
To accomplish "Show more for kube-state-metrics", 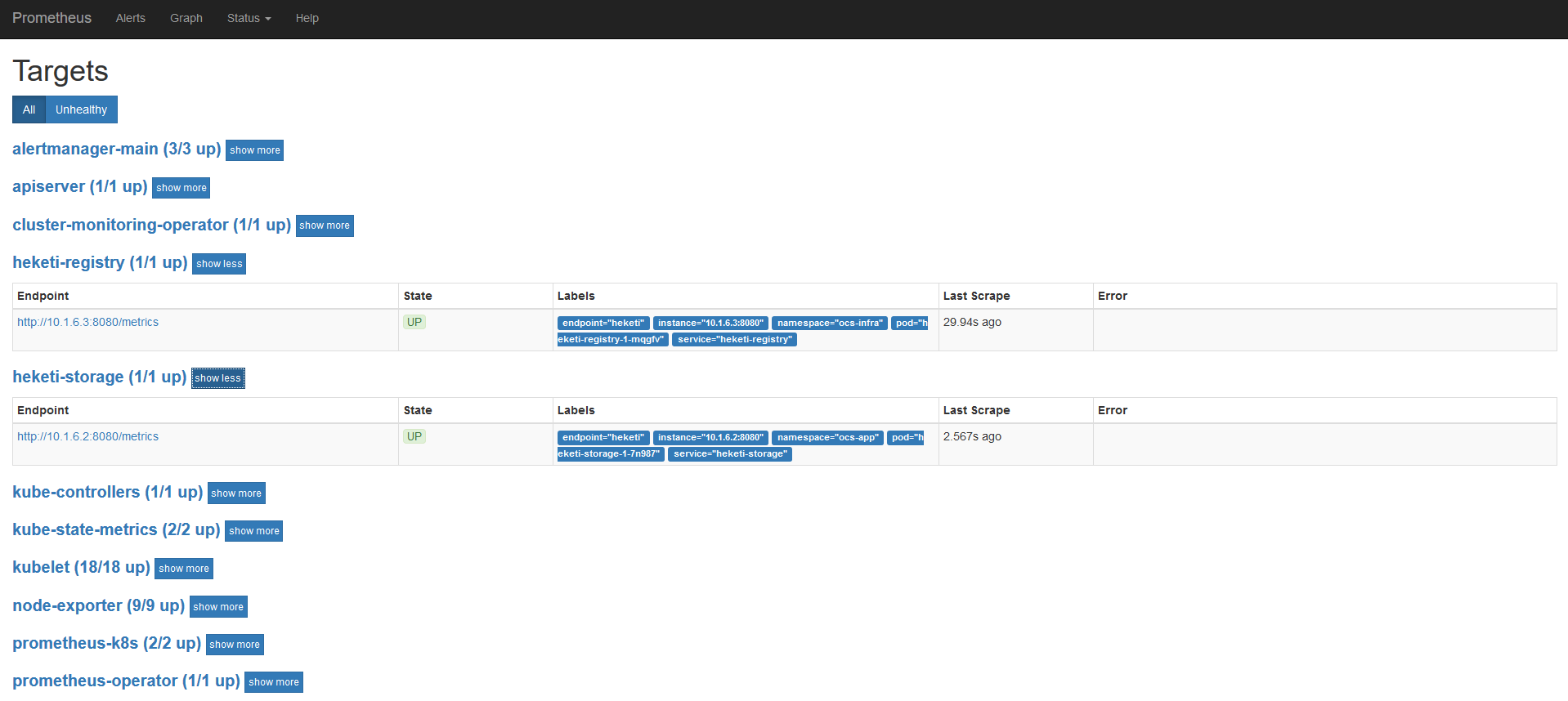I will click(x=253, y=531).
